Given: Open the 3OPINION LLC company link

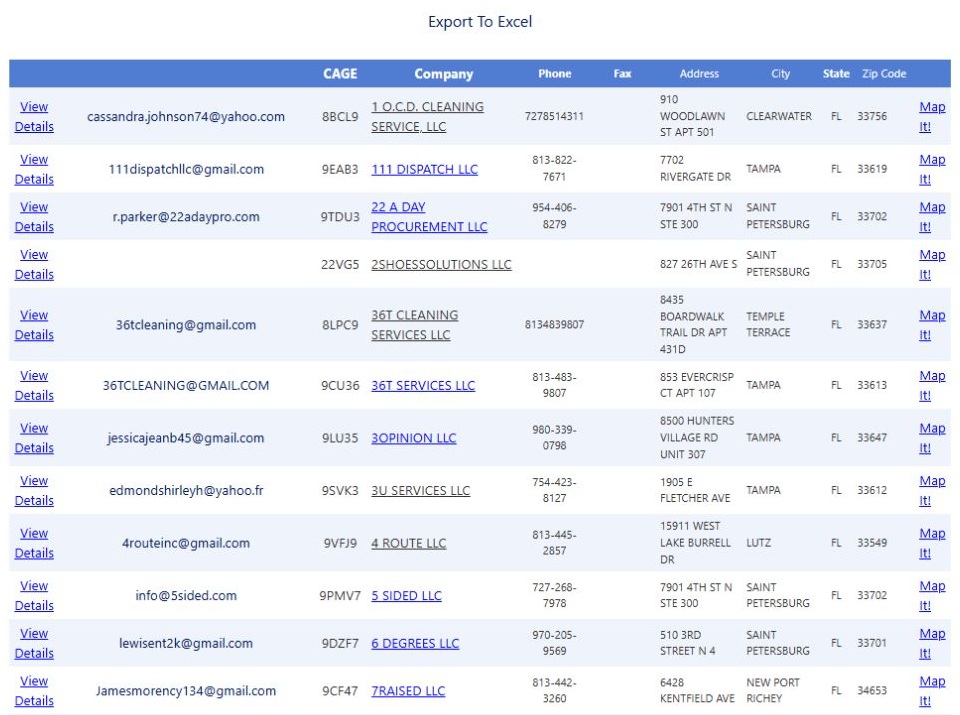Looking at the screenshot, I should coord(413,438).
